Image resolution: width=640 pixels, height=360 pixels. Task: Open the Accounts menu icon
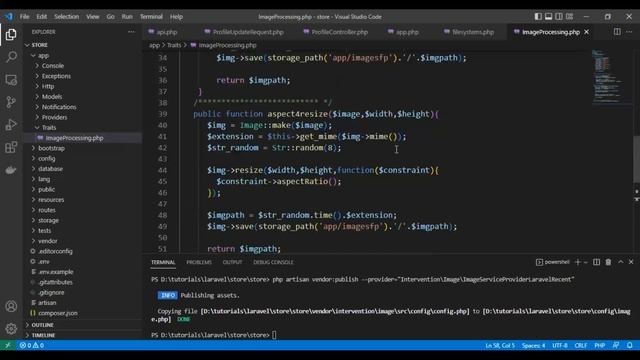[x=11, y=306]
